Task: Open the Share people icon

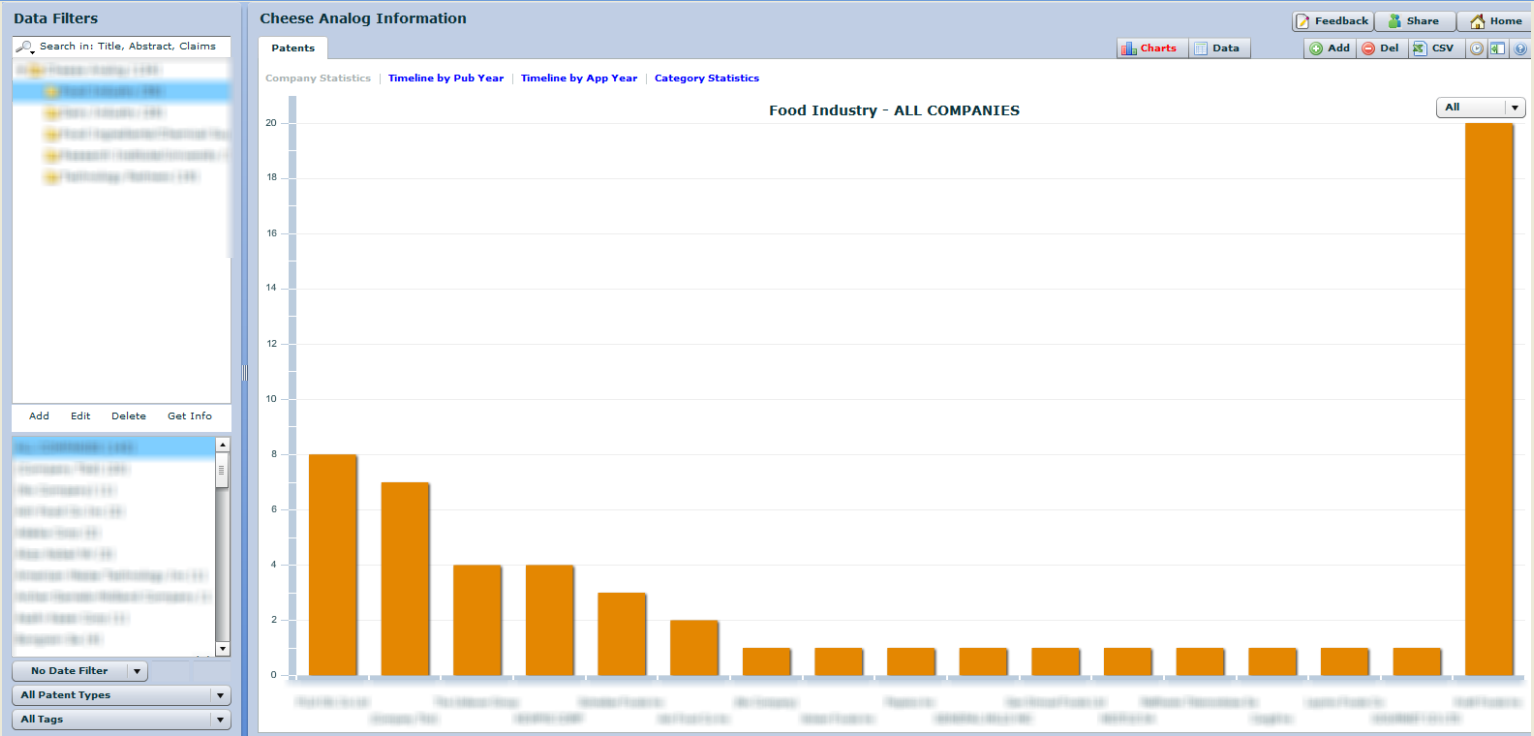Action: (x=1394, y=21)
